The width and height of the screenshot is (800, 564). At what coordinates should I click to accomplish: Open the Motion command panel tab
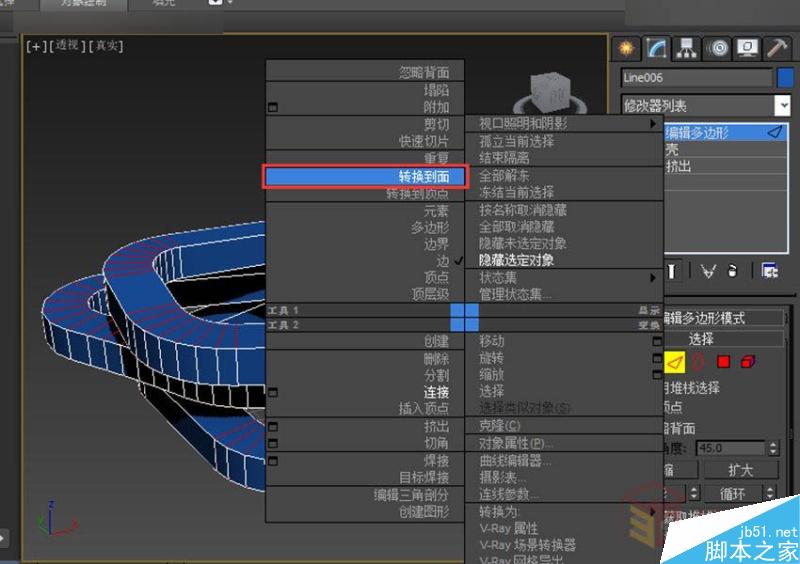click(x=717, y=48)
